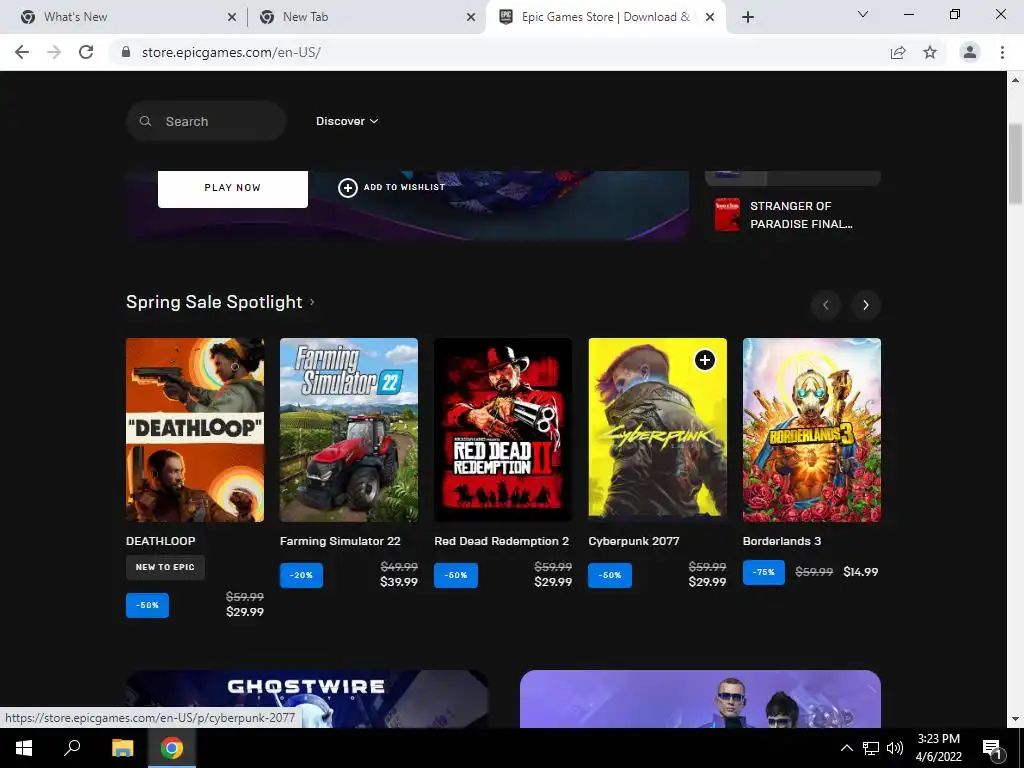Open the volume control in system tray
Viewport: 1024px width, 768px height.
coord(895,748)
